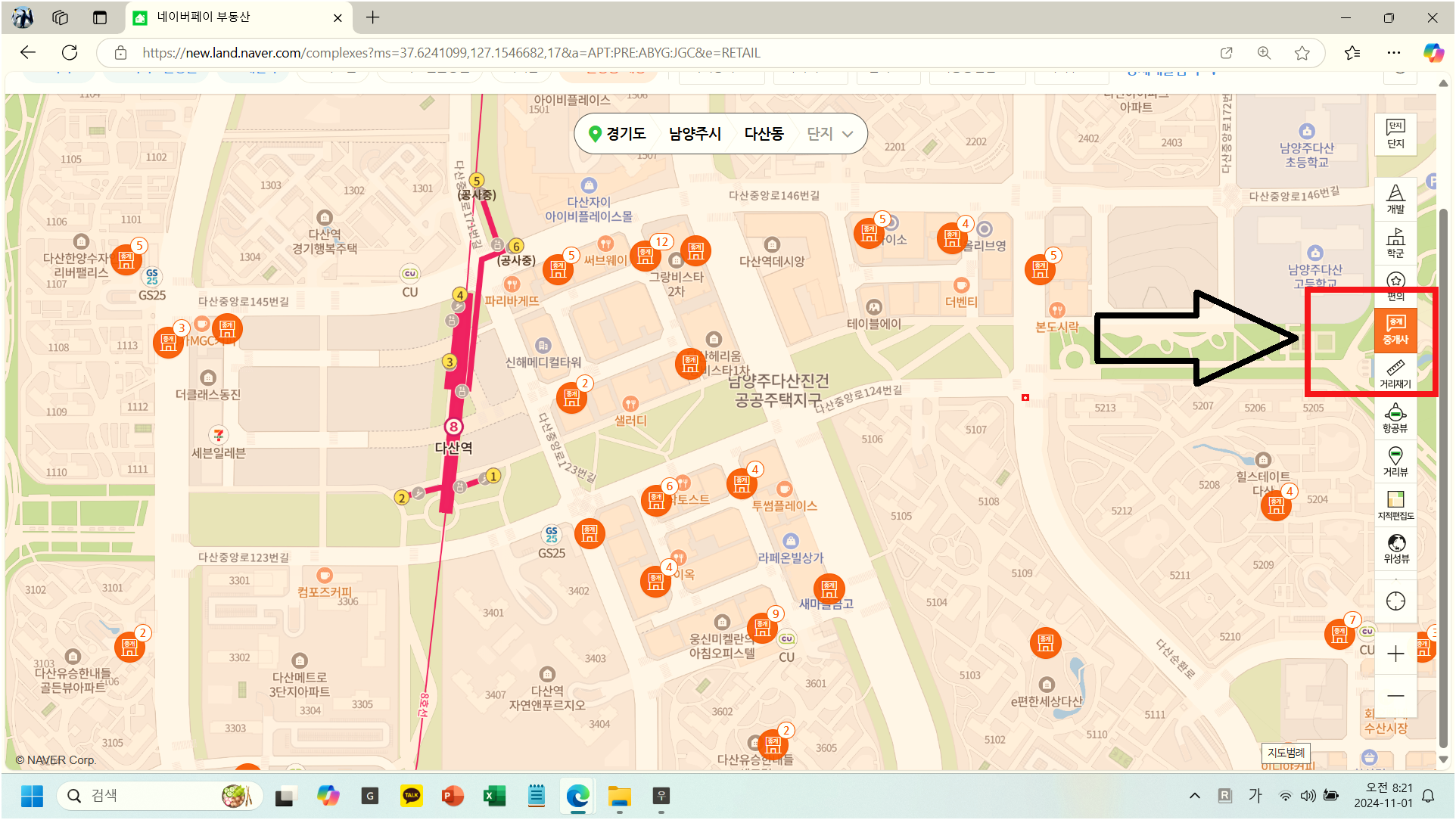Select 경기도 in location breadcrumb
Screen dimensions: 1456x820
coord(626,134)
